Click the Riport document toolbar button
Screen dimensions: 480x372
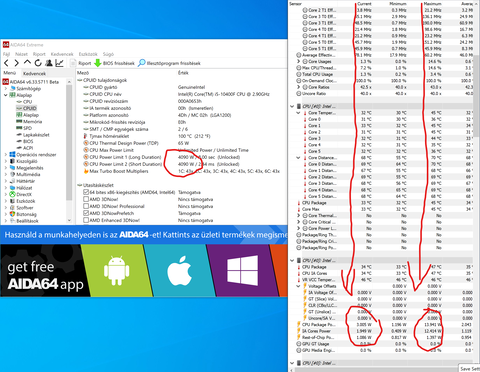click(81, 63)
